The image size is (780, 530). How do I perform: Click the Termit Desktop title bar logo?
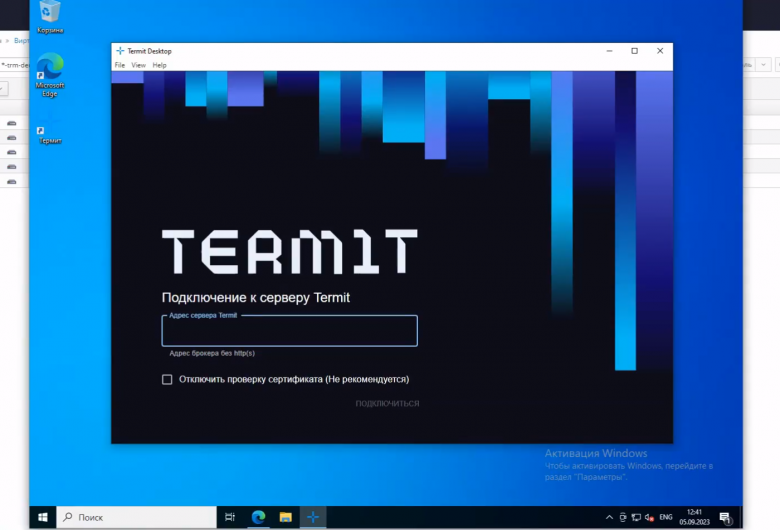(x=120, y=50)
